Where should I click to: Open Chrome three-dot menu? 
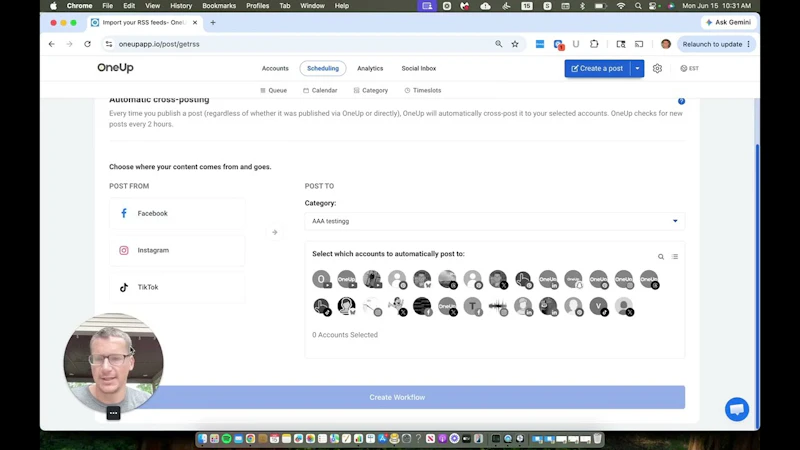[748, 44]
